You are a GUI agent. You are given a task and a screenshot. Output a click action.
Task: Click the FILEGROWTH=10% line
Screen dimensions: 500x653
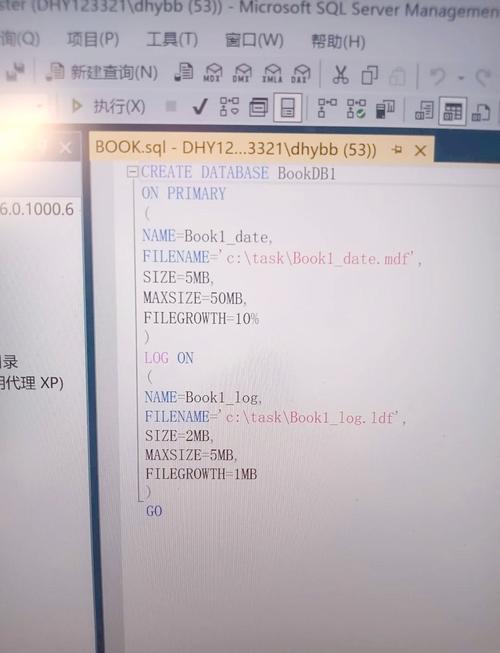coord(201,319)
